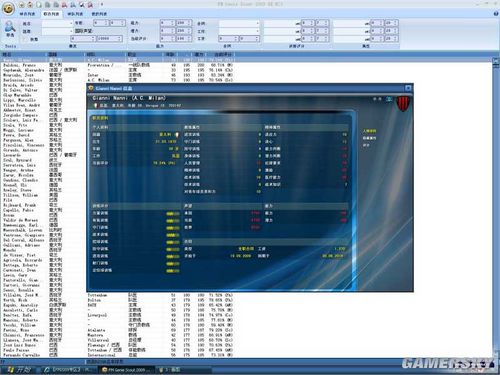Open the round application orb menu

point(8,8)
